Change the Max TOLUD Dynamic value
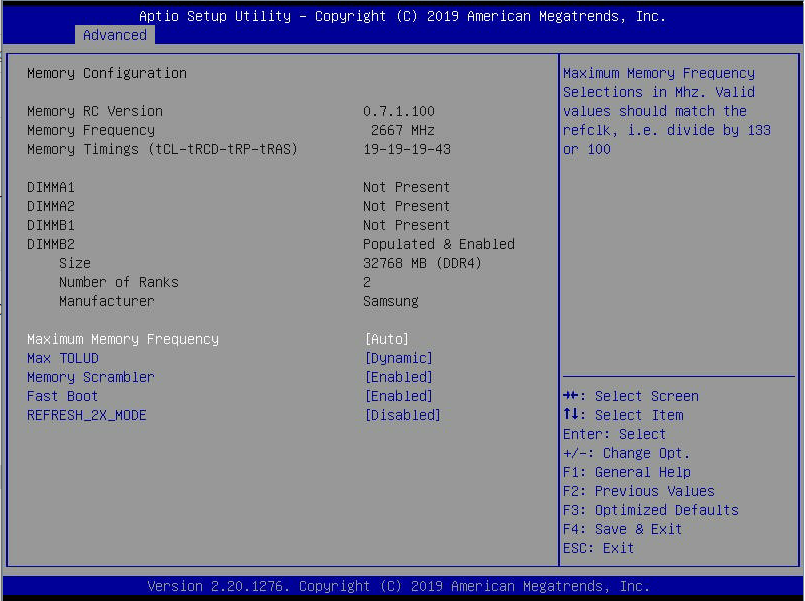The width and height of the screenshot is (805, 601). coord(398,358)
